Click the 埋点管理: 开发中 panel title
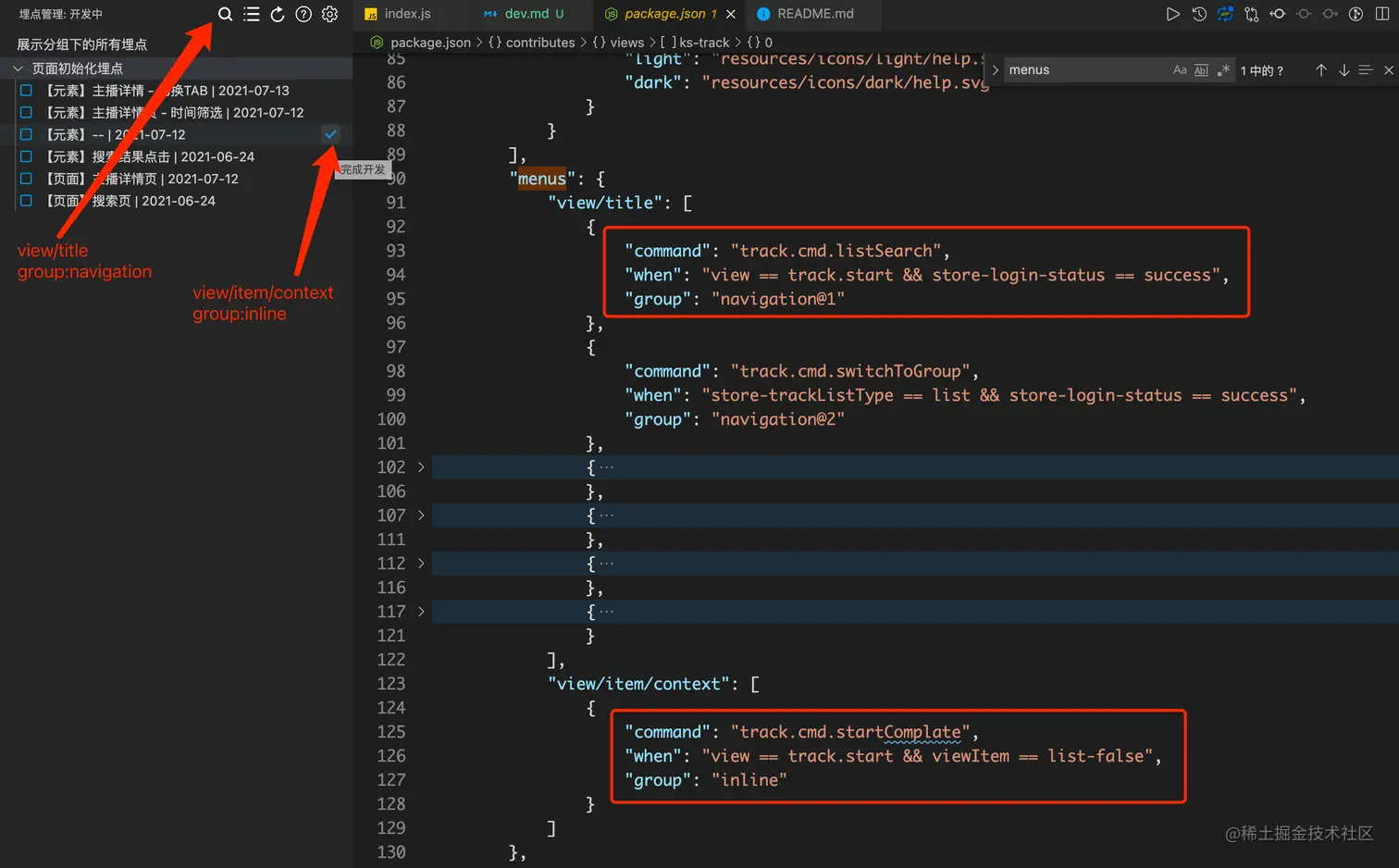The height and width of the screenshot is (868, 1399). [x=61, y=14]
